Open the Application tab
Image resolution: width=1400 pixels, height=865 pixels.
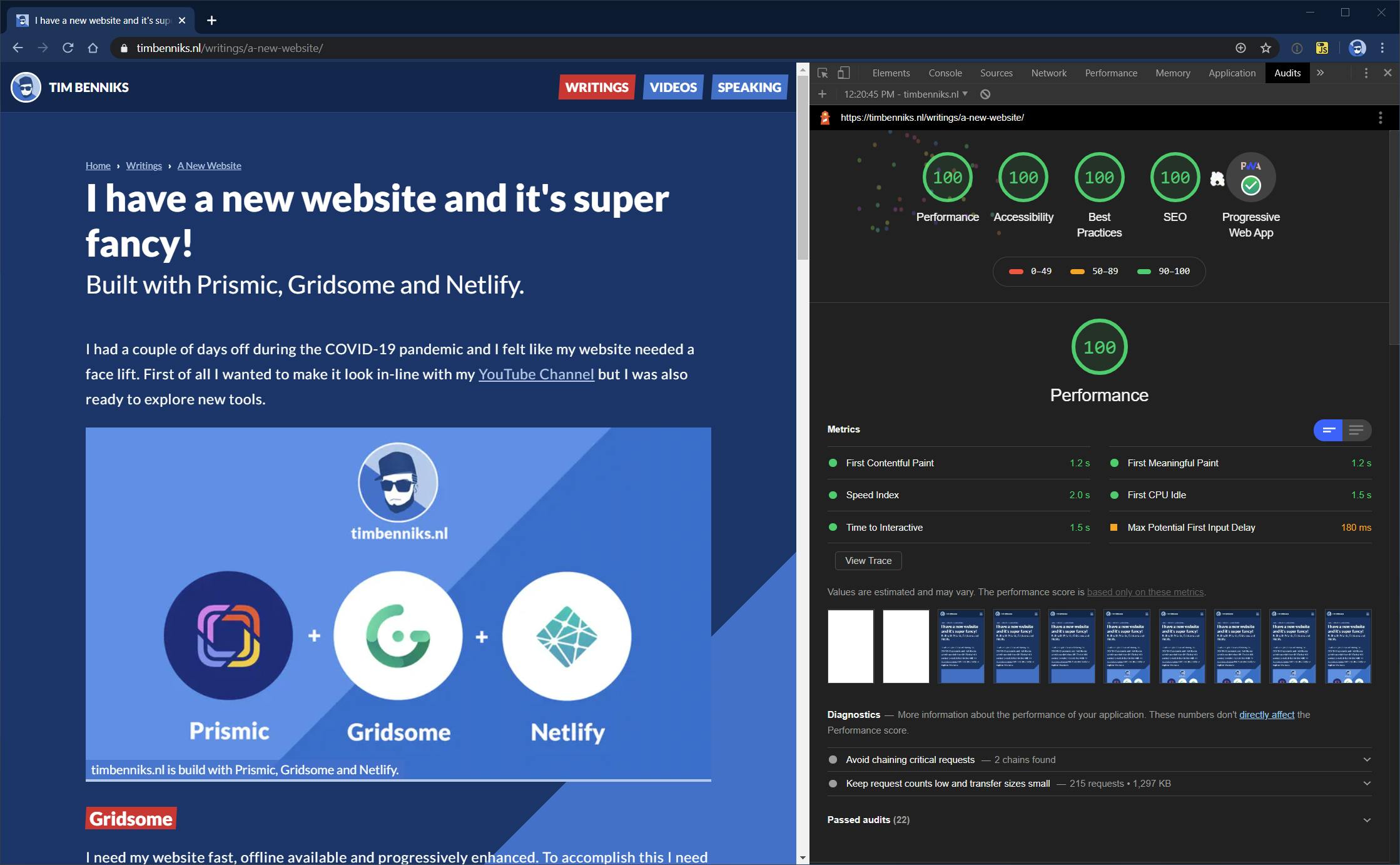pyautogui.click(x=1232, y=73)
